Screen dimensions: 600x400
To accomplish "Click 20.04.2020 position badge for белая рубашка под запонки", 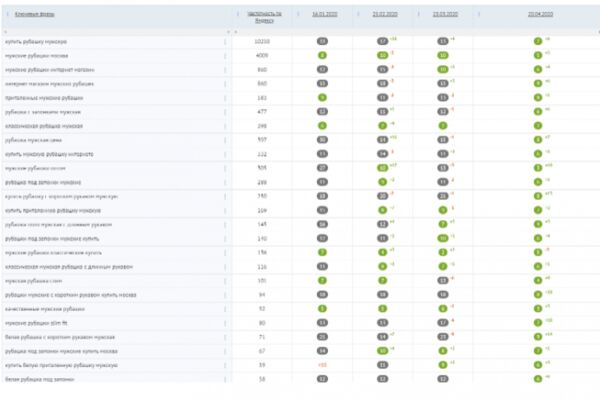I will click(x=538, y=379).
